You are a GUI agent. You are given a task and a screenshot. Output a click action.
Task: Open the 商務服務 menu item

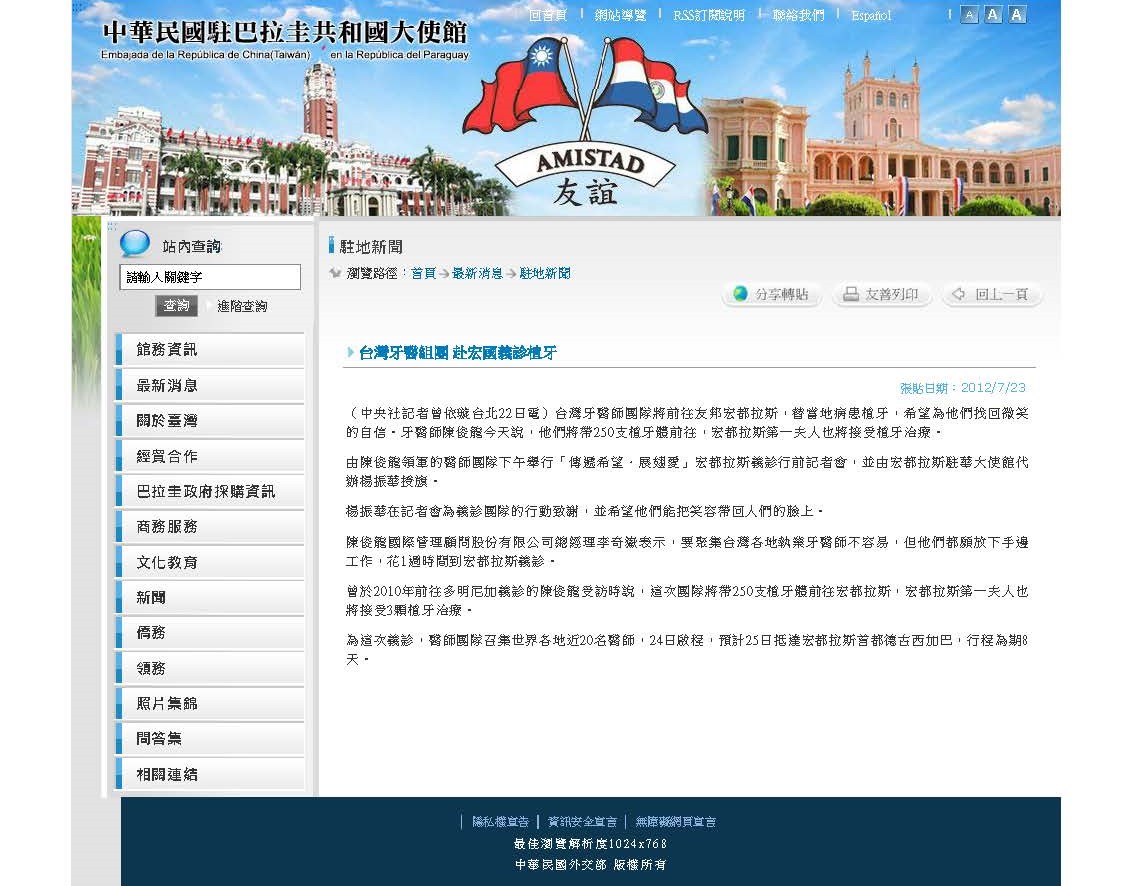[210, 527]
